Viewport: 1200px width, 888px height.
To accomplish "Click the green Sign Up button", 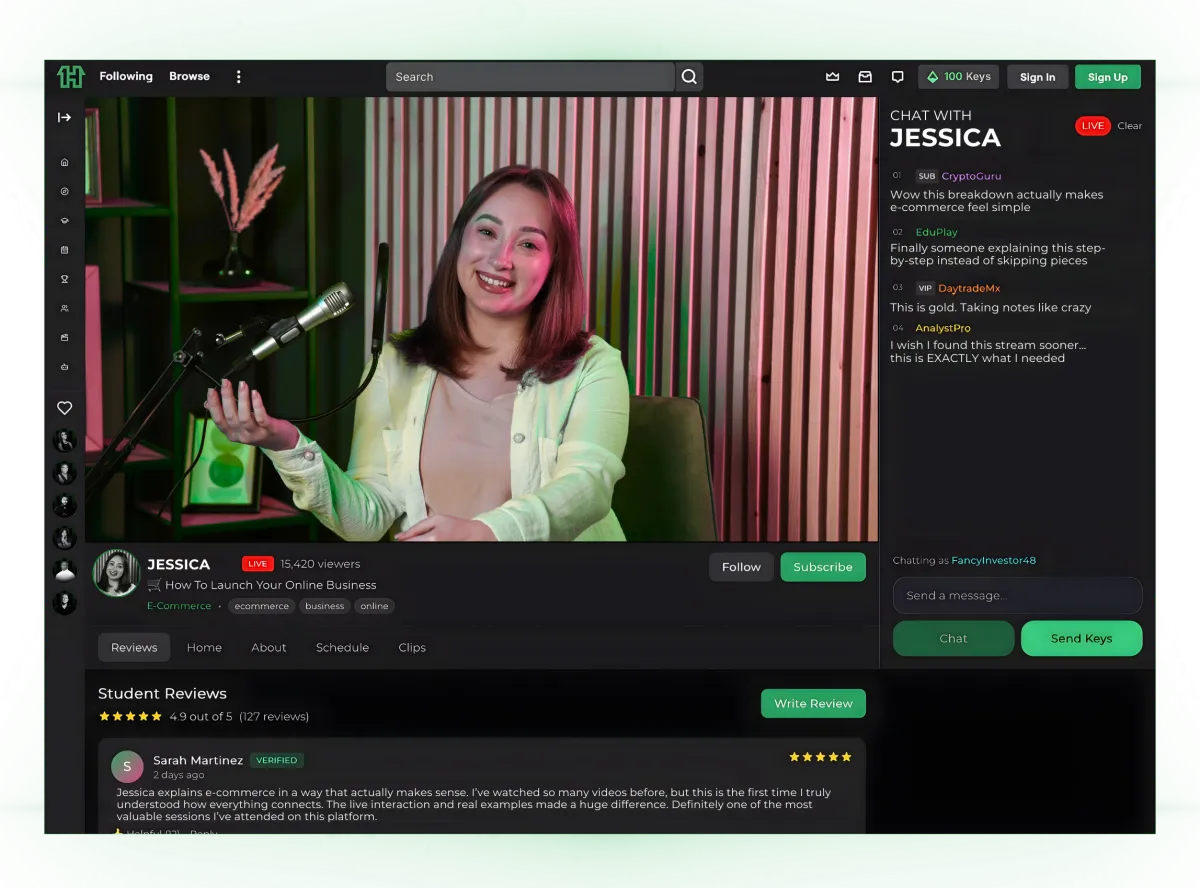I will [x=1108, y=77].
